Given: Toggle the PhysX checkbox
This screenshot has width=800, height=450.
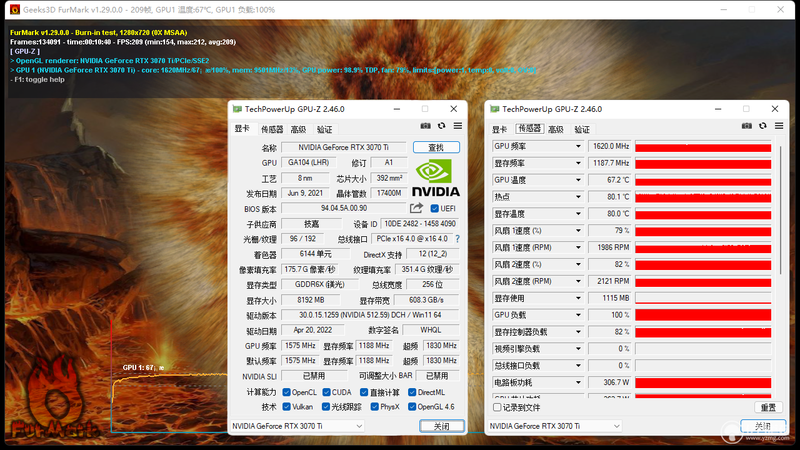Looking at the screenshot, I should pos(375,407).
